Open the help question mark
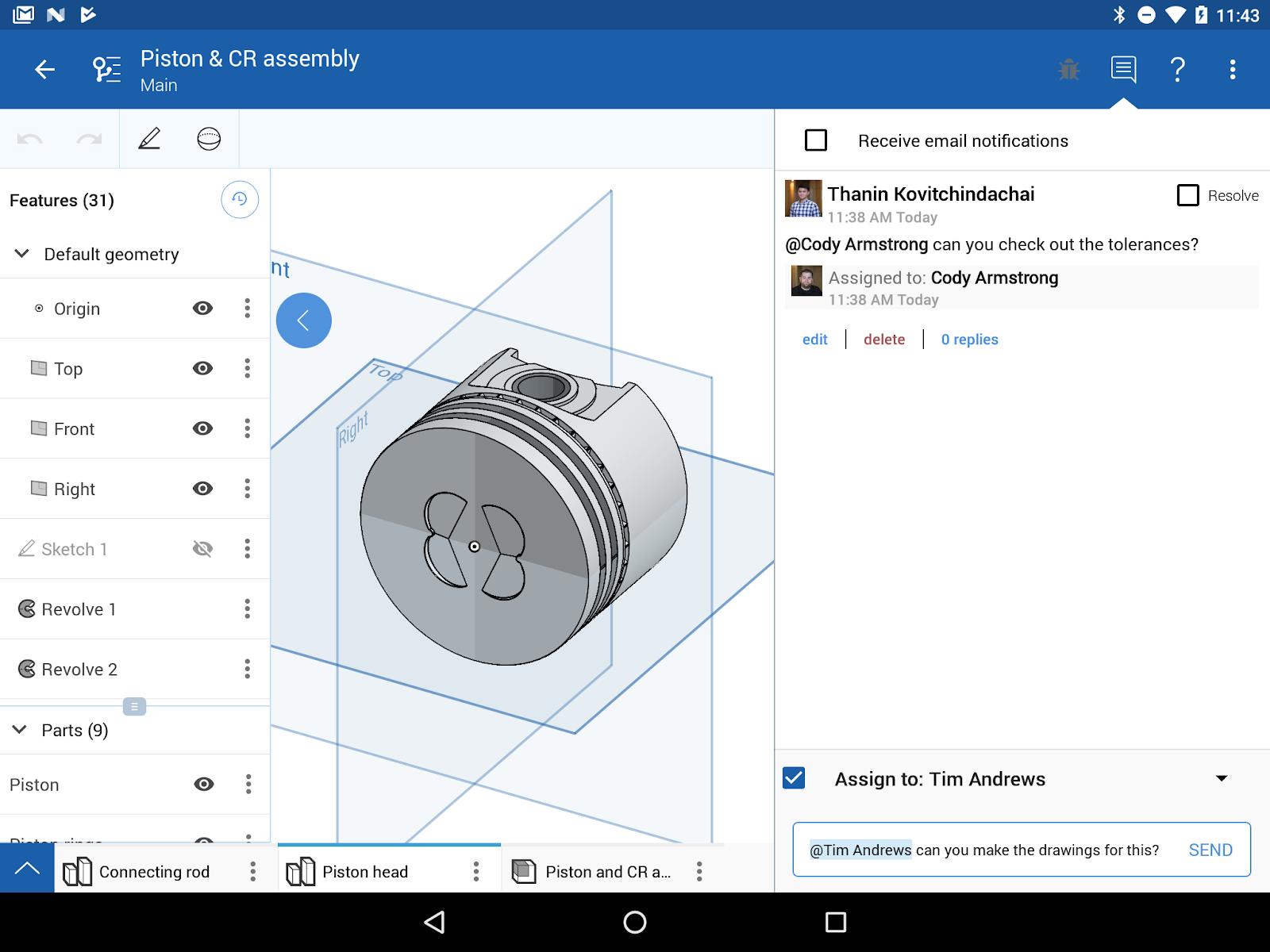The height and width of the screenshot is (952, 1270). coord(1178,70)
